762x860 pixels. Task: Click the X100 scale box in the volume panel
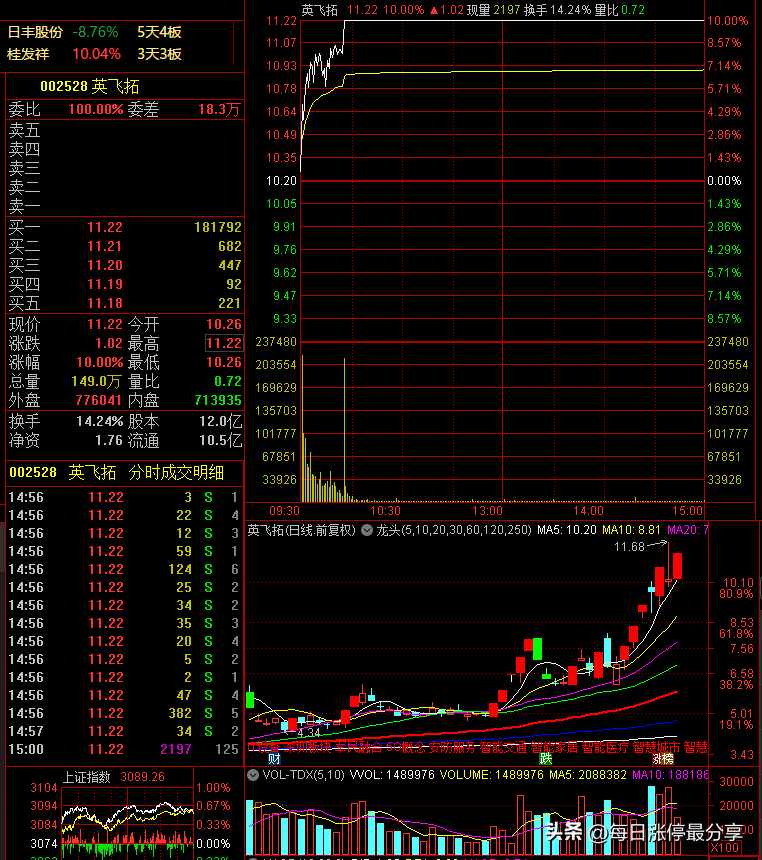tap(725, 848)
